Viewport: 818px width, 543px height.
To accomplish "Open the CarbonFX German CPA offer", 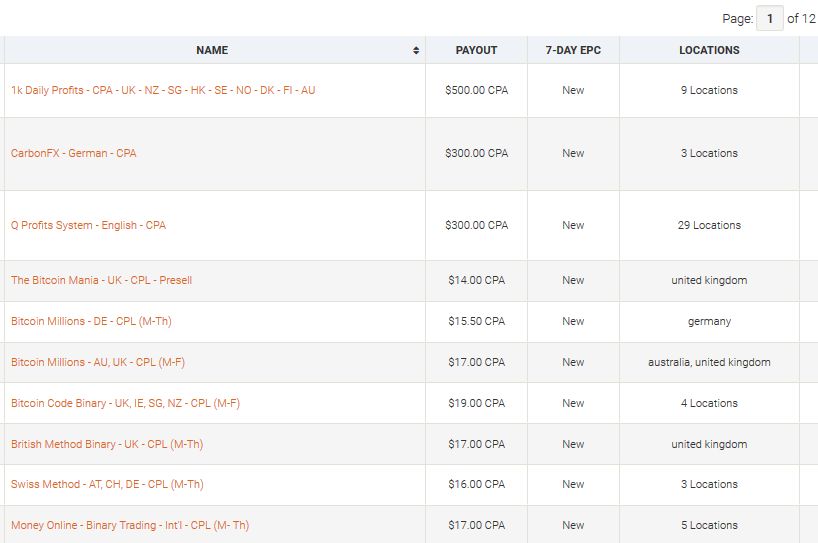I will tap(74, 154).
